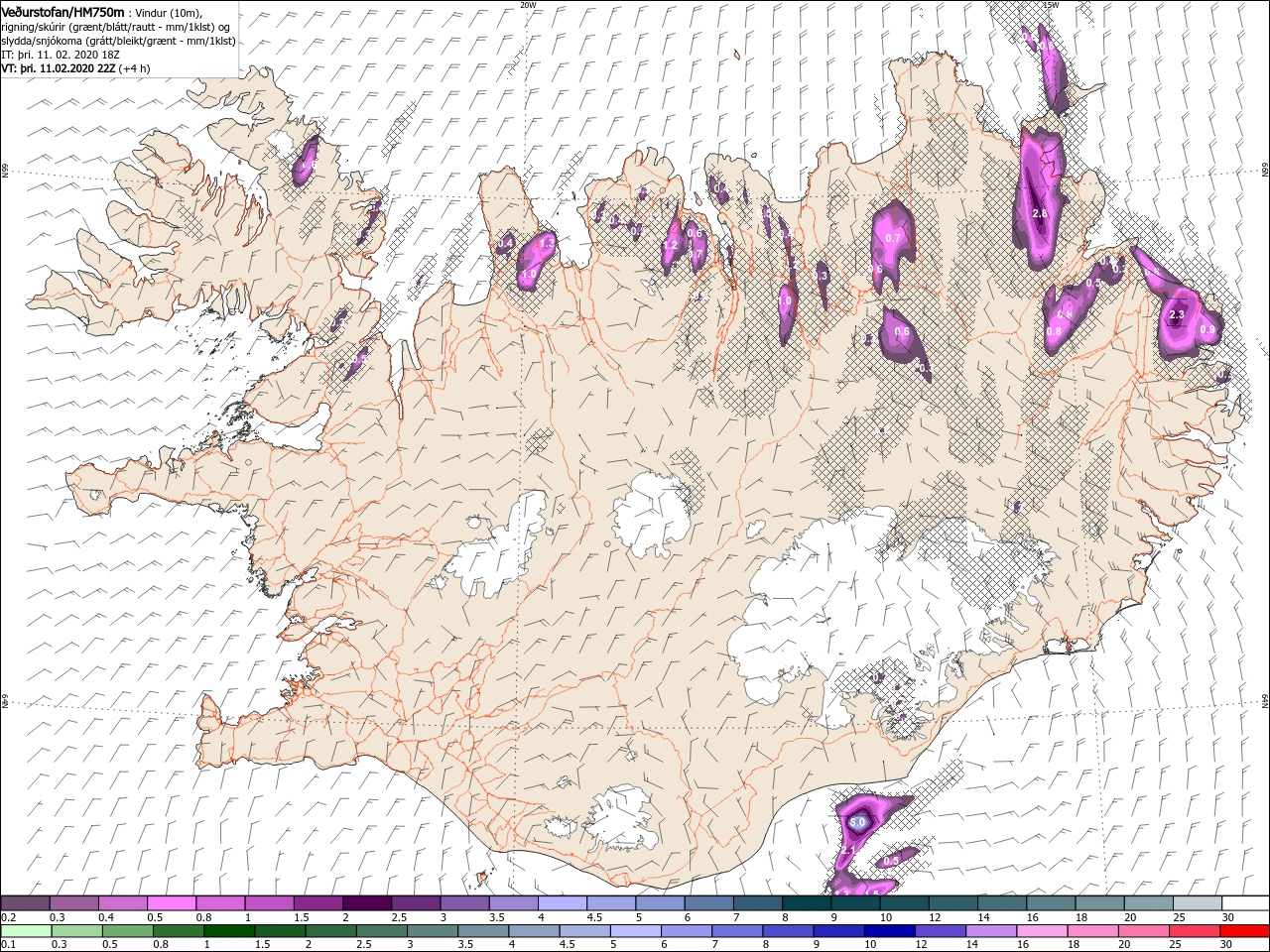
Task: Select bottom-row legend swatch starting at 18
Action: [x=1092, y=931]
